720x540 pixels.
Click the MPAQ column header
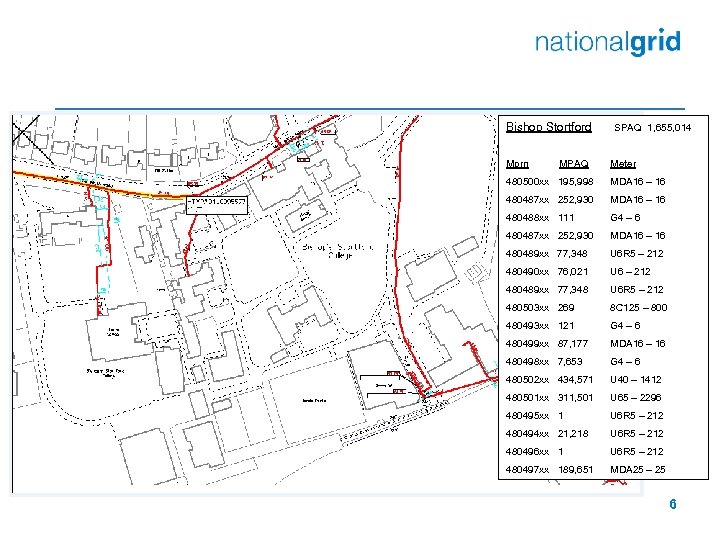coord(574,164)
